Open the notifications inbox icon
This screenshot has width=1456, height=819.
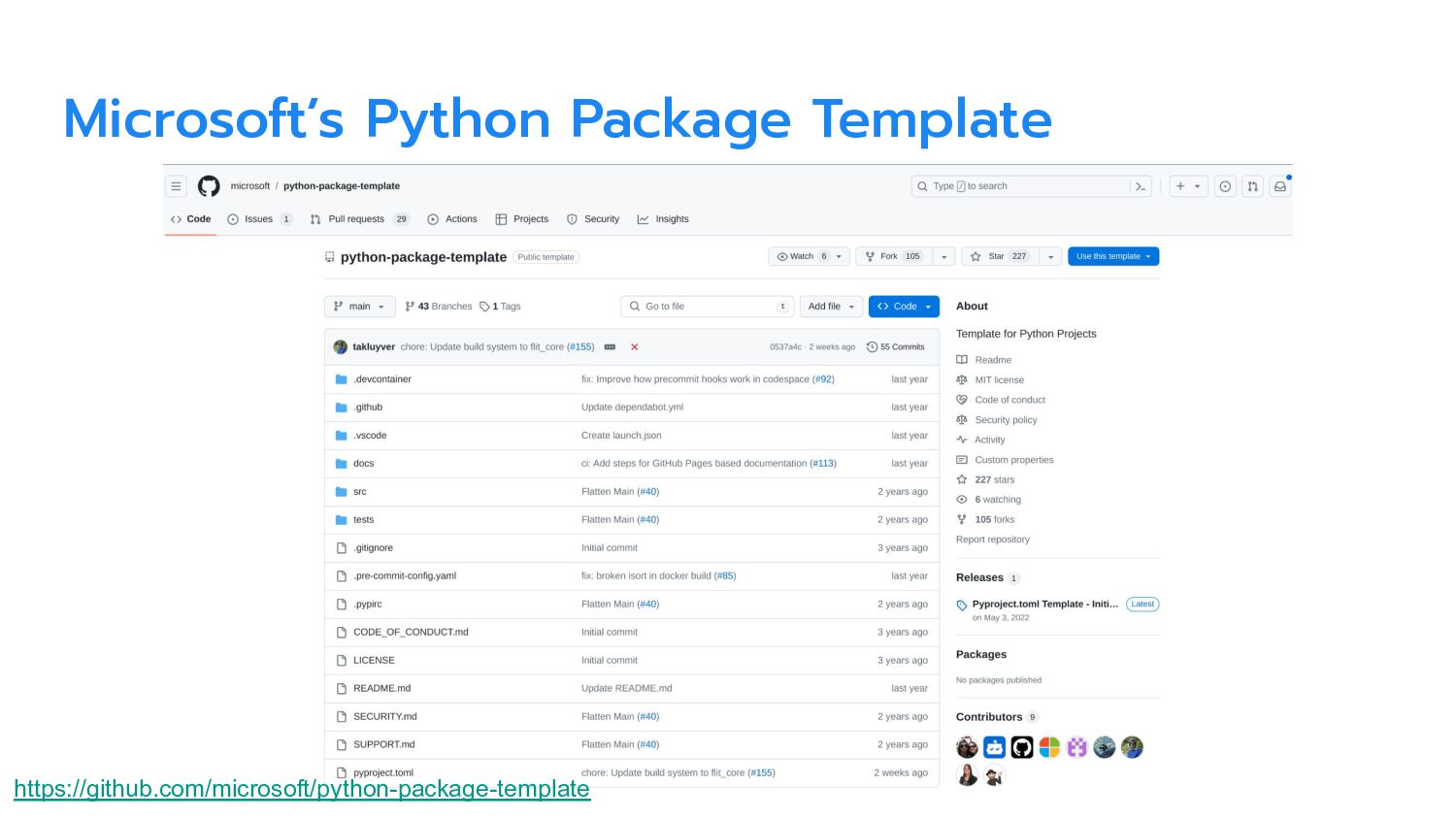(1280, 186)
